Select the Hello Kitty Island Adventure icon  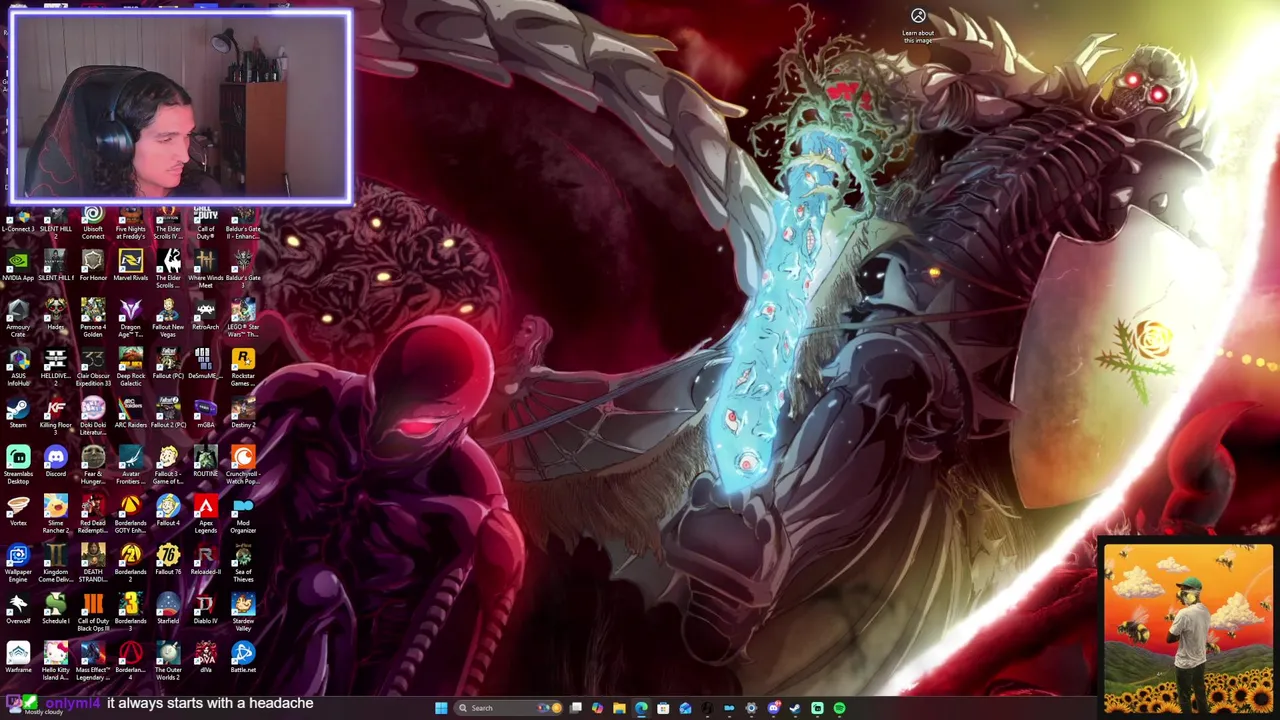(55, 661)
